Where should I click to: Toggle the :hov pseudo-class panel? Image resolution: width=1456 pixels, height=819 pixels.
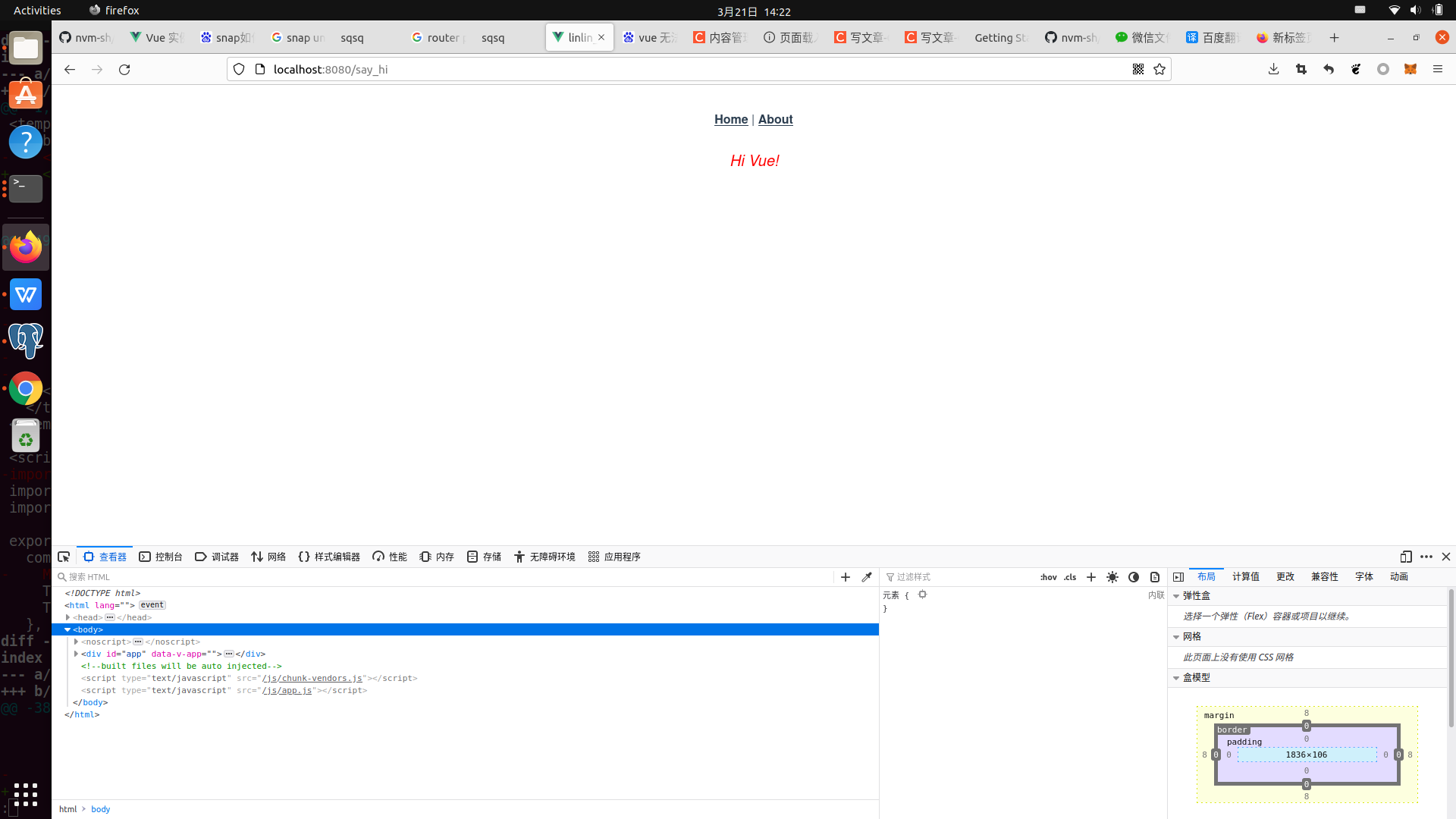[x=1048, y=577]
